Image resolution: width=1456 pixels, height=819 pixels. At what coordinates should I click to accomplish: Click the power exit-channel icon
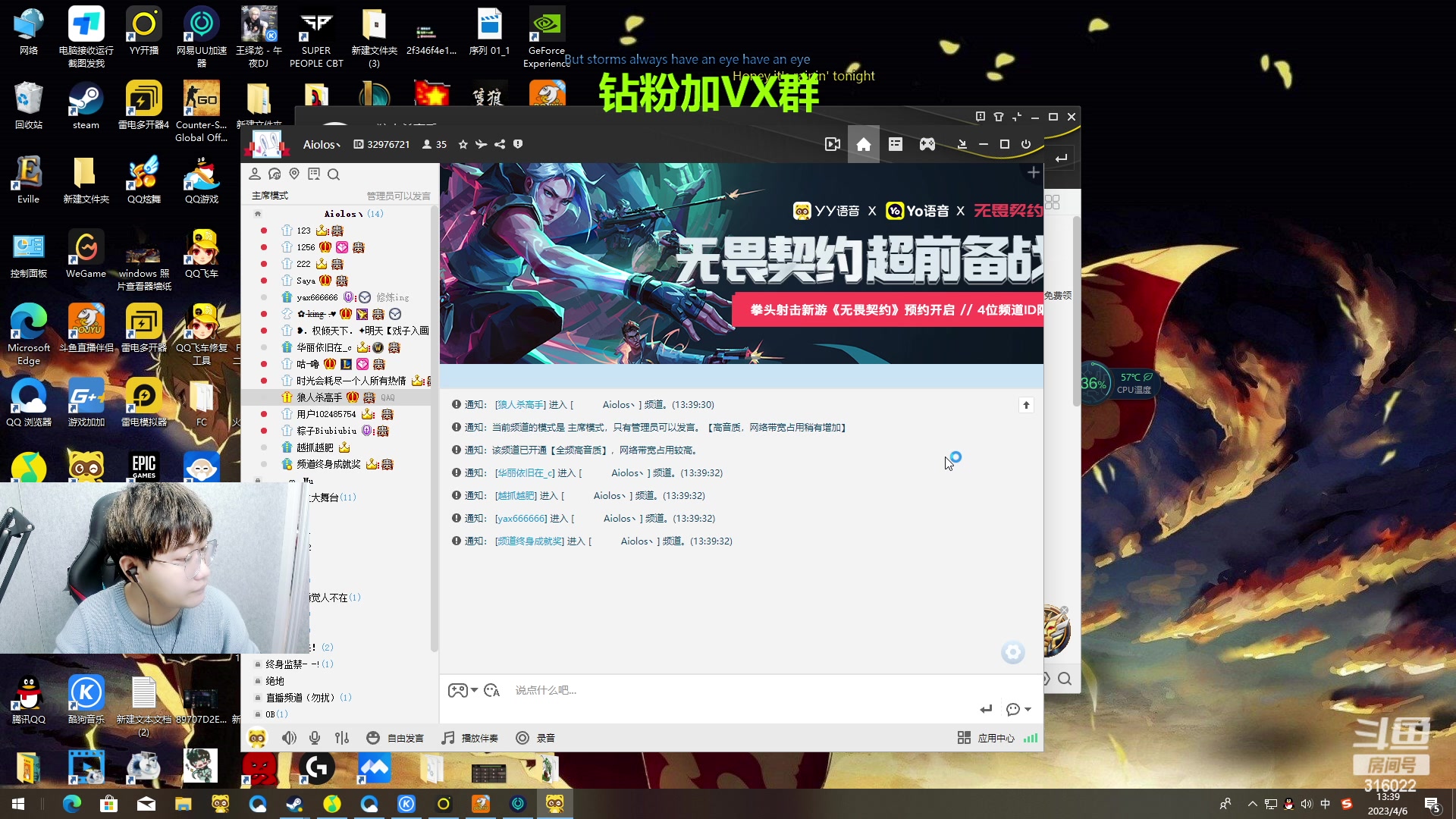click(1026, 144)
